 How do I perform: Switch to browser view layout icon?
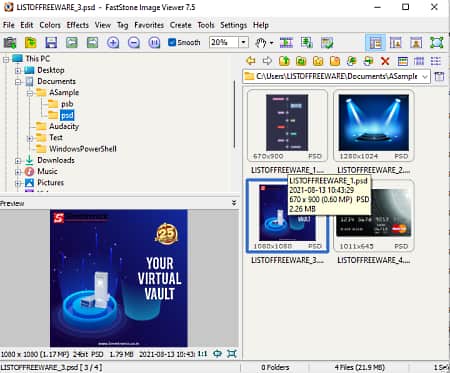click(375, 43)
